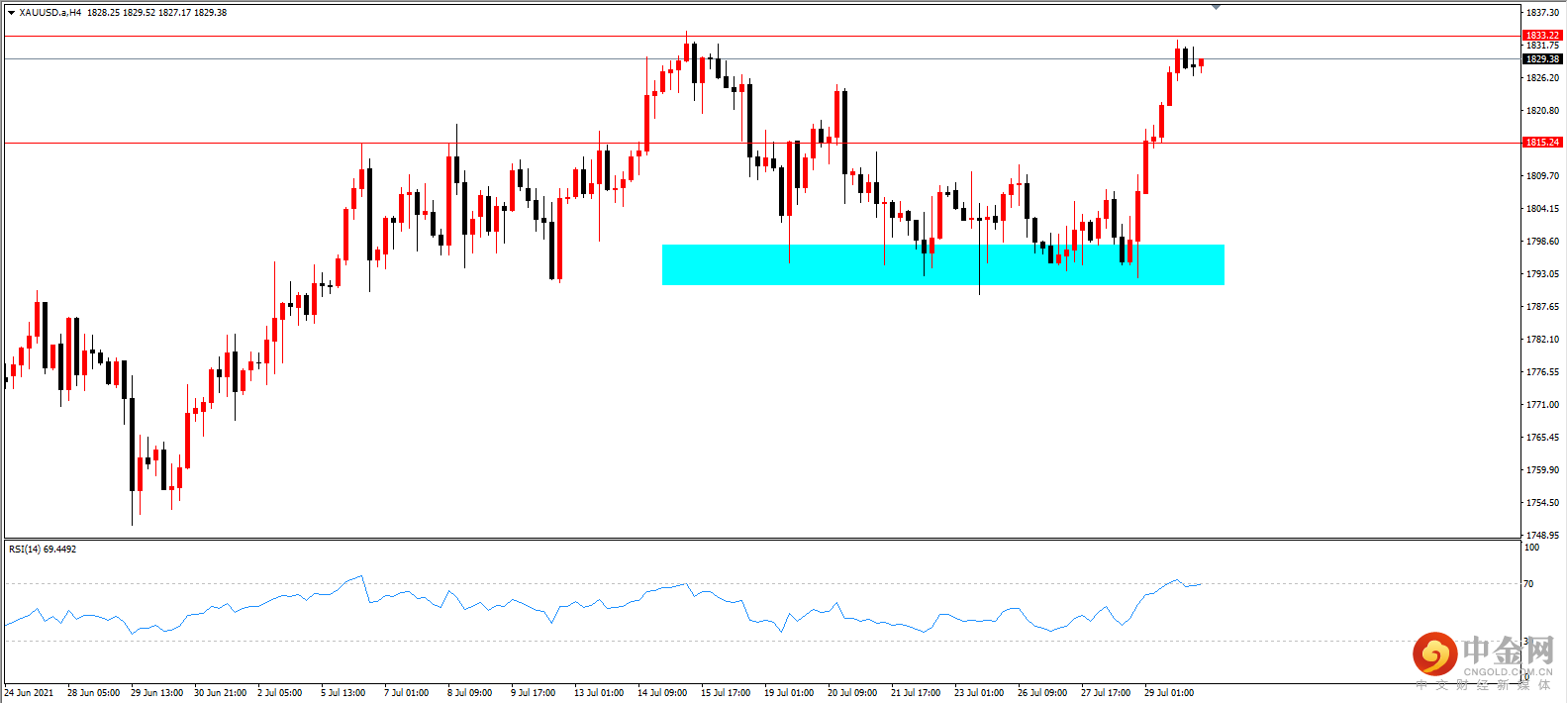Click the 29 Jul 01:00 time label
1568x703 pixels.
[1169, 693]
